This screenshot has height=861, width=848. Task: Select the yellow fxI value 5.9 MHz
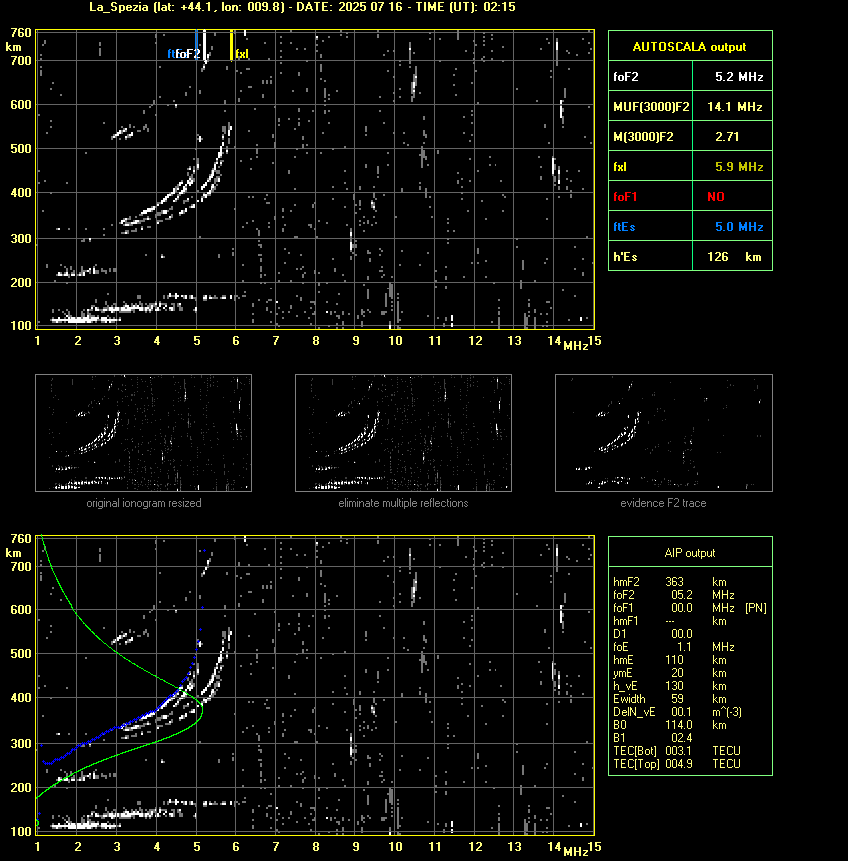point(739,166)
